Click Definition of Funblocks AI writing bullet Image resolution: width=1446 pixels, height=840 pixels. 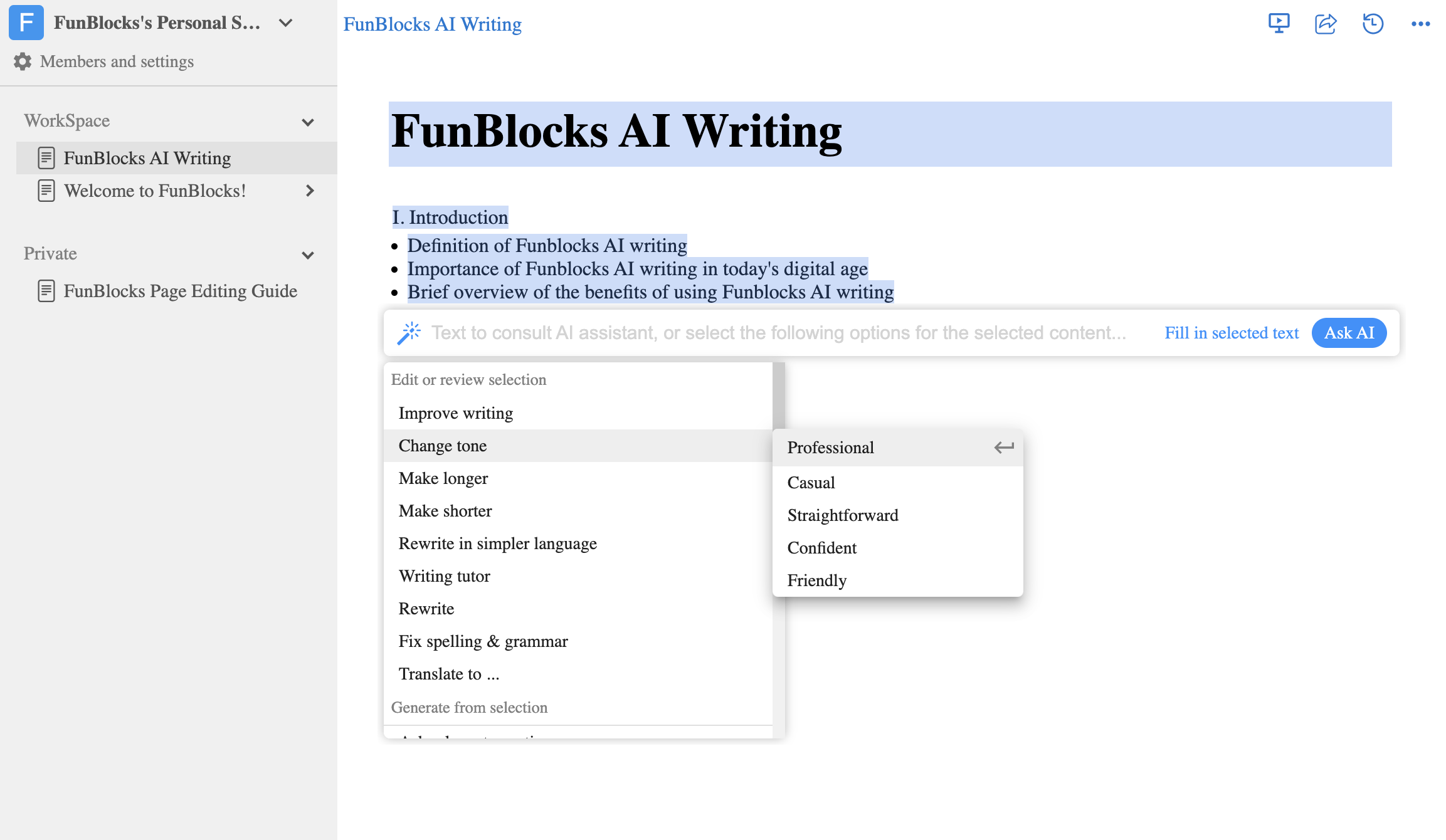[547, 246]
